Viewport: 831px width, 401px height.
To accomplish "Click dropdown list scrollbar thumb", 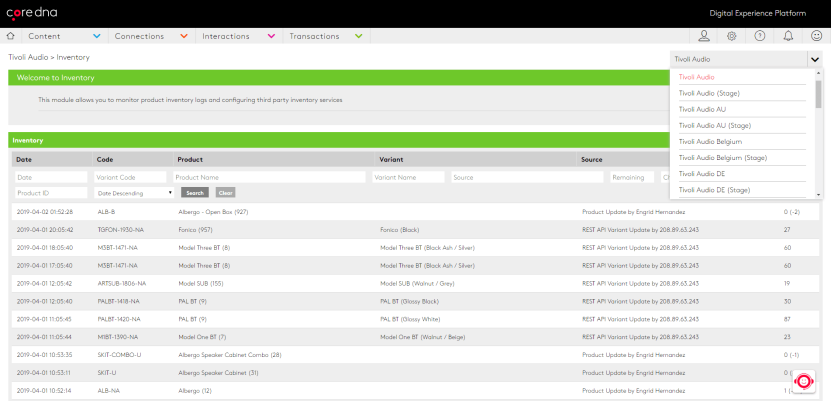I will tap(818, 94).
